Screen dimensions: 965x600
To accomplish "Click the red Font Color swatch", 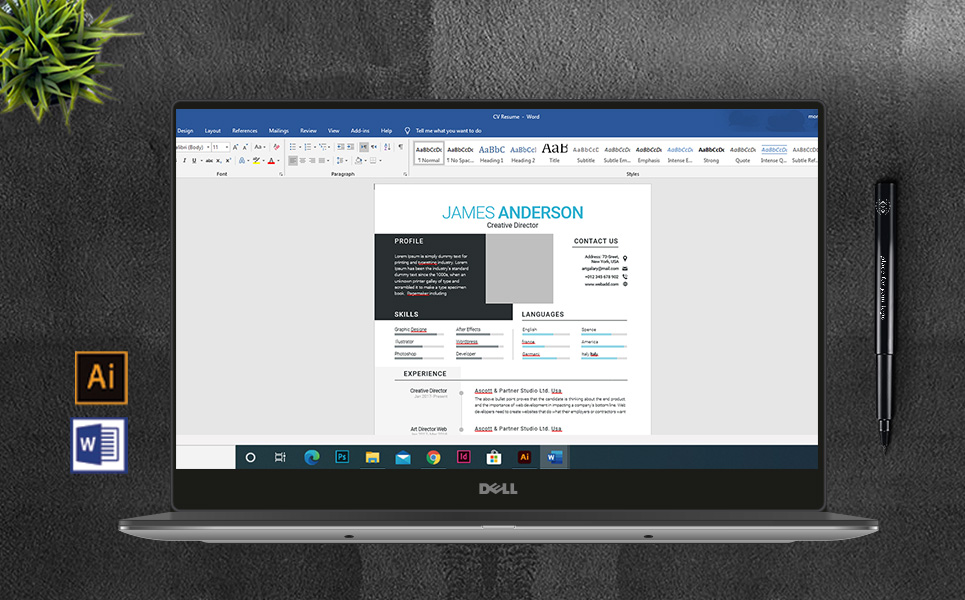I will tap(271, 161).
